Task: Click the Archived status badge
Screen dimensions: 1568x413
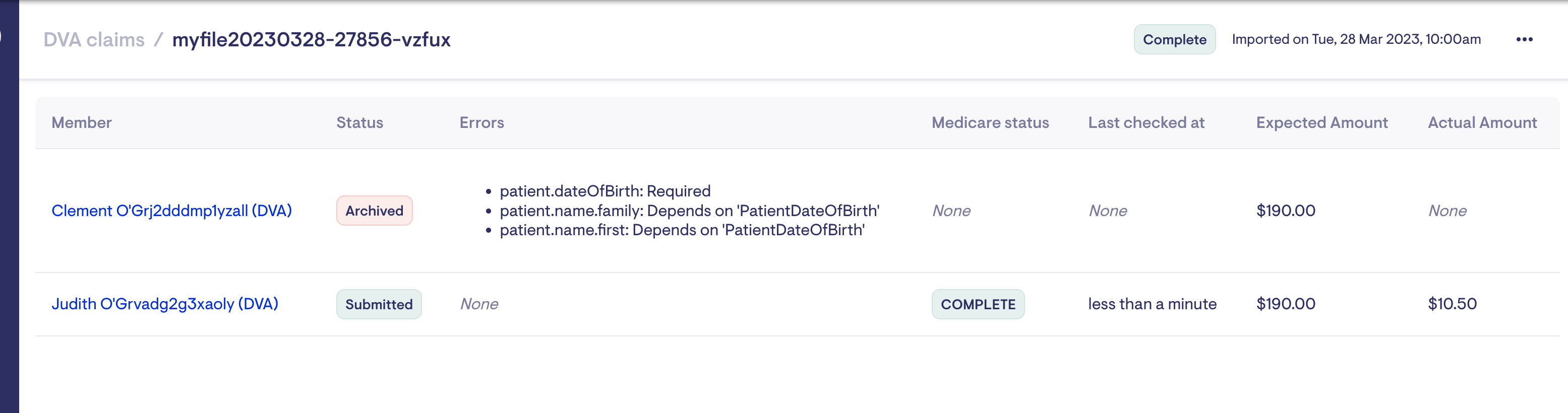Action: [374, 211]
